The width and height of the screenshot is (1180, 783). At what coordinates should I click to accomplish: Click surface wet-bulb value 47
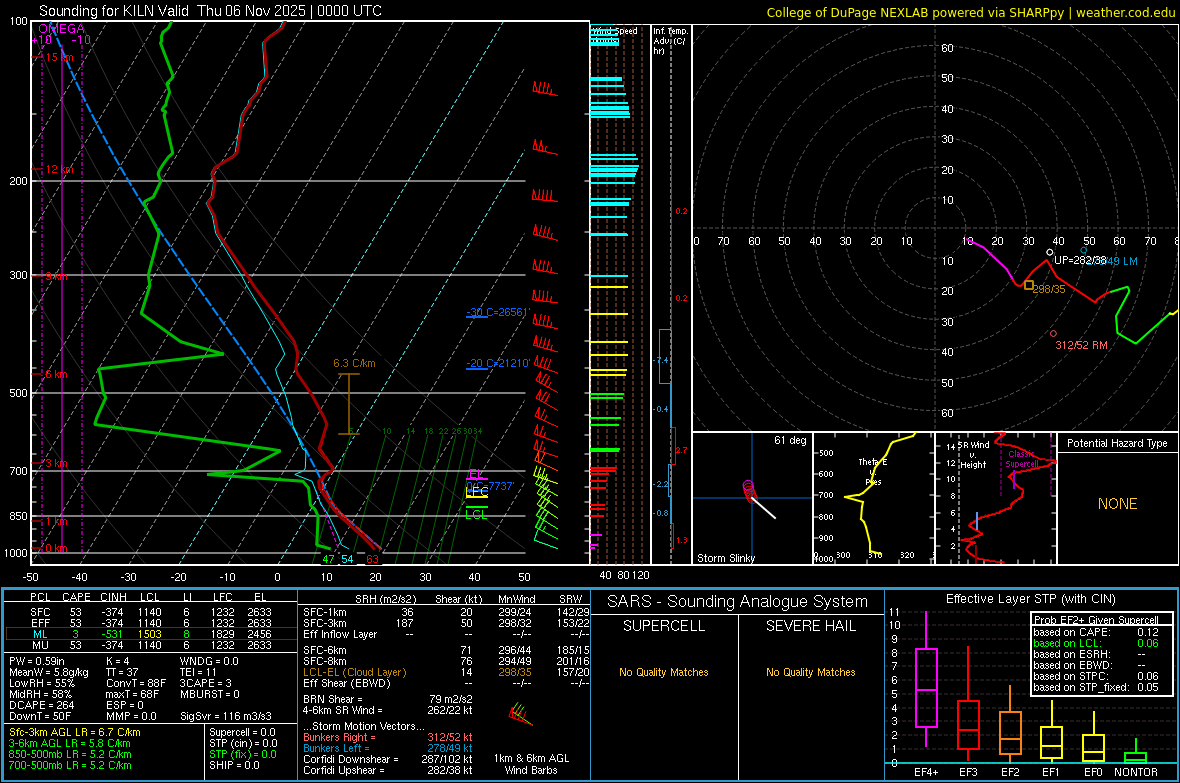(328, 559)
